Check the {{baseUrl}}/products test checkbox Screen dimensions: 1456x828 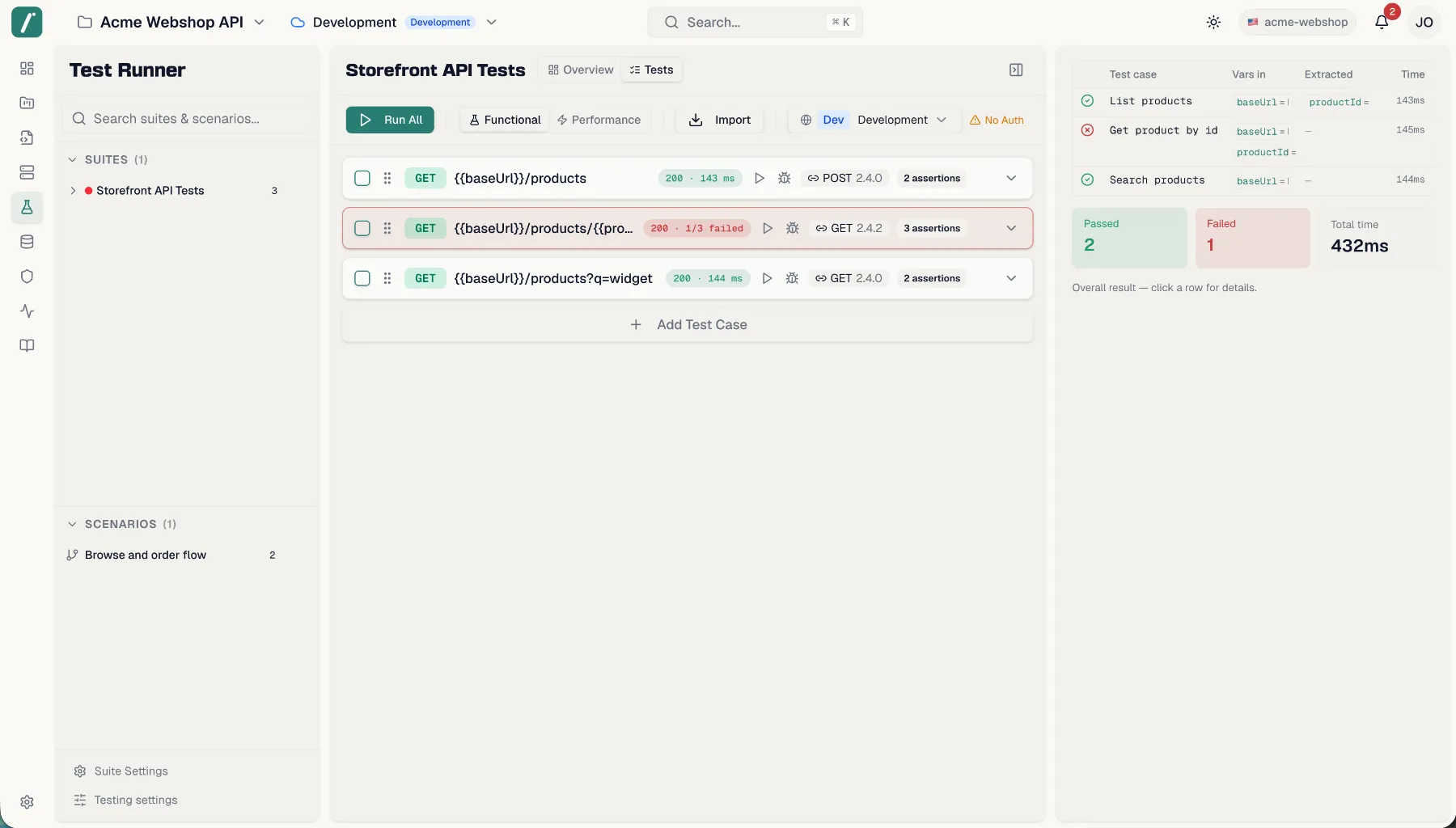point(362,178)
